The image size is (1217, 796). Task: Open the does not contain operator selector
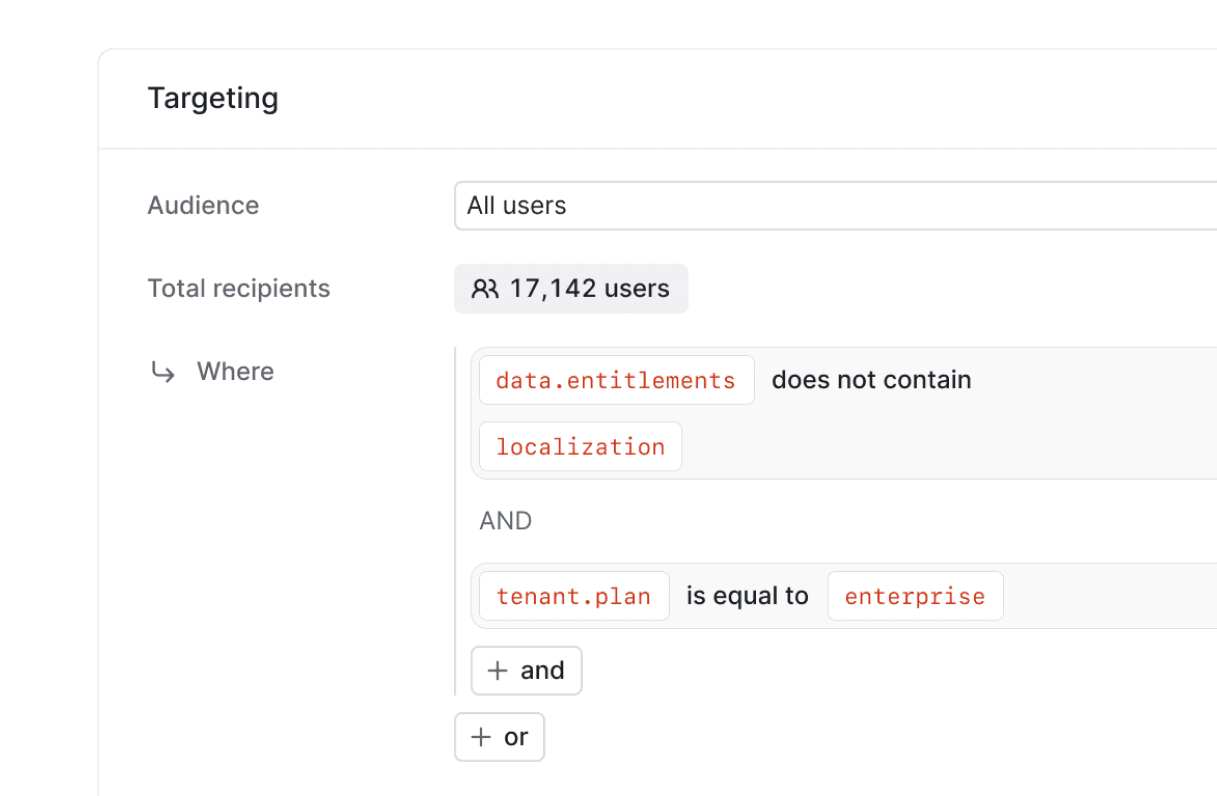pos(871,380)
